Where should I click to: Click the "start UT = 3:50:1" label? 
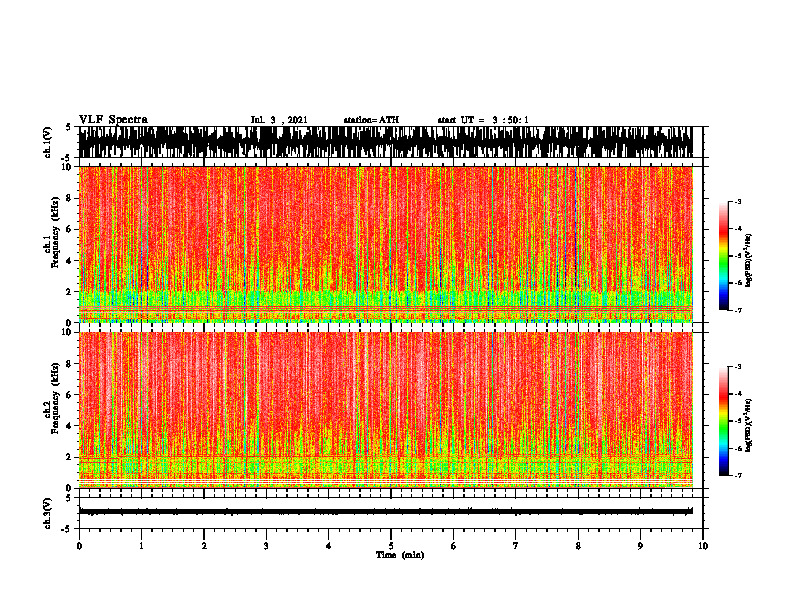pyautogui.click(x=483, y=120)
